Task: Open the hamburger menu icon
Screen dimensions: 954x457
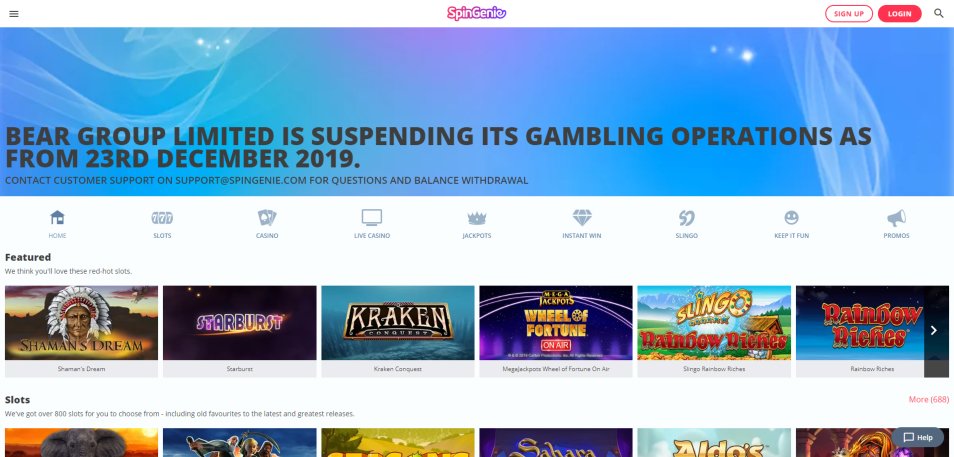Action: point(14,13)
